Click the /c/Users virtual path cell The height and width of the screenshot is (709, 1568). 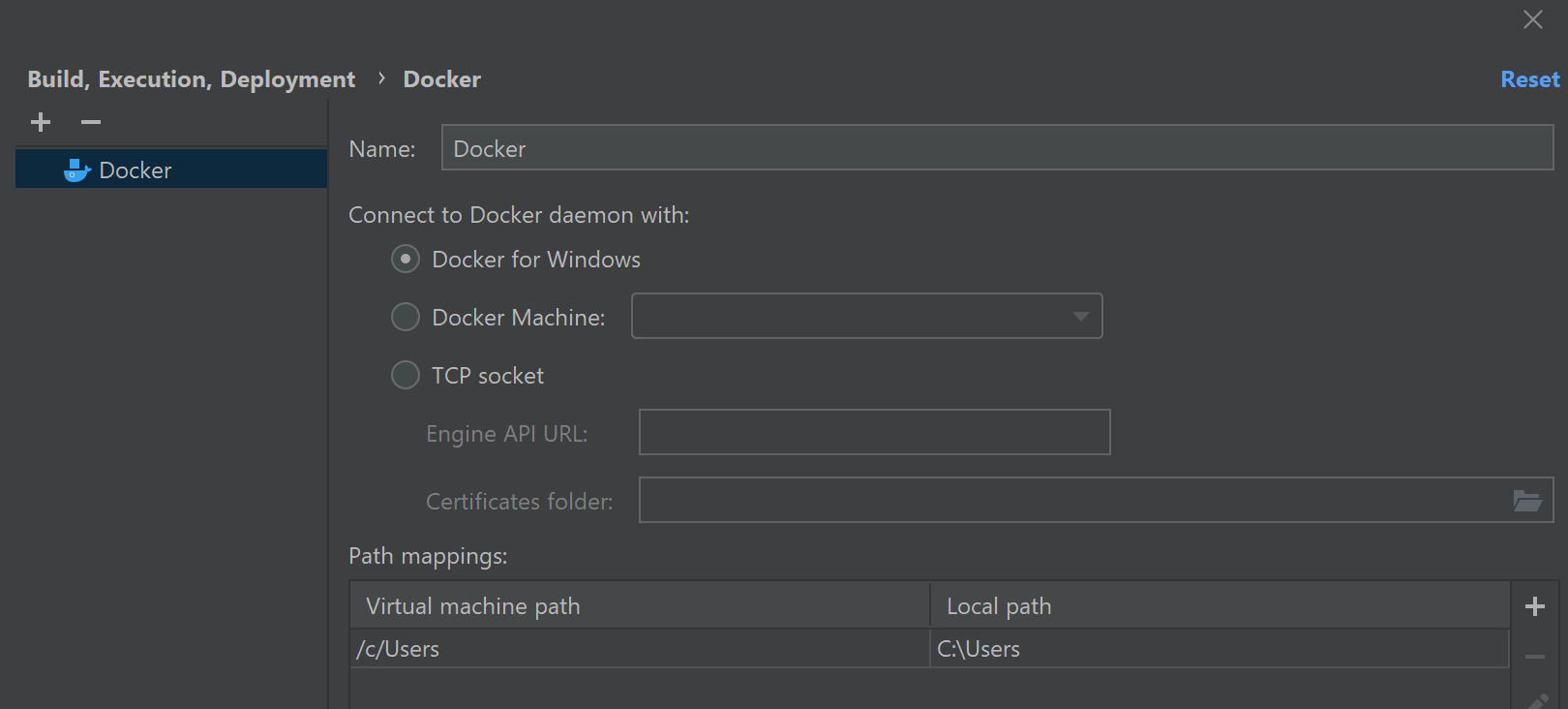coord(640,648)
